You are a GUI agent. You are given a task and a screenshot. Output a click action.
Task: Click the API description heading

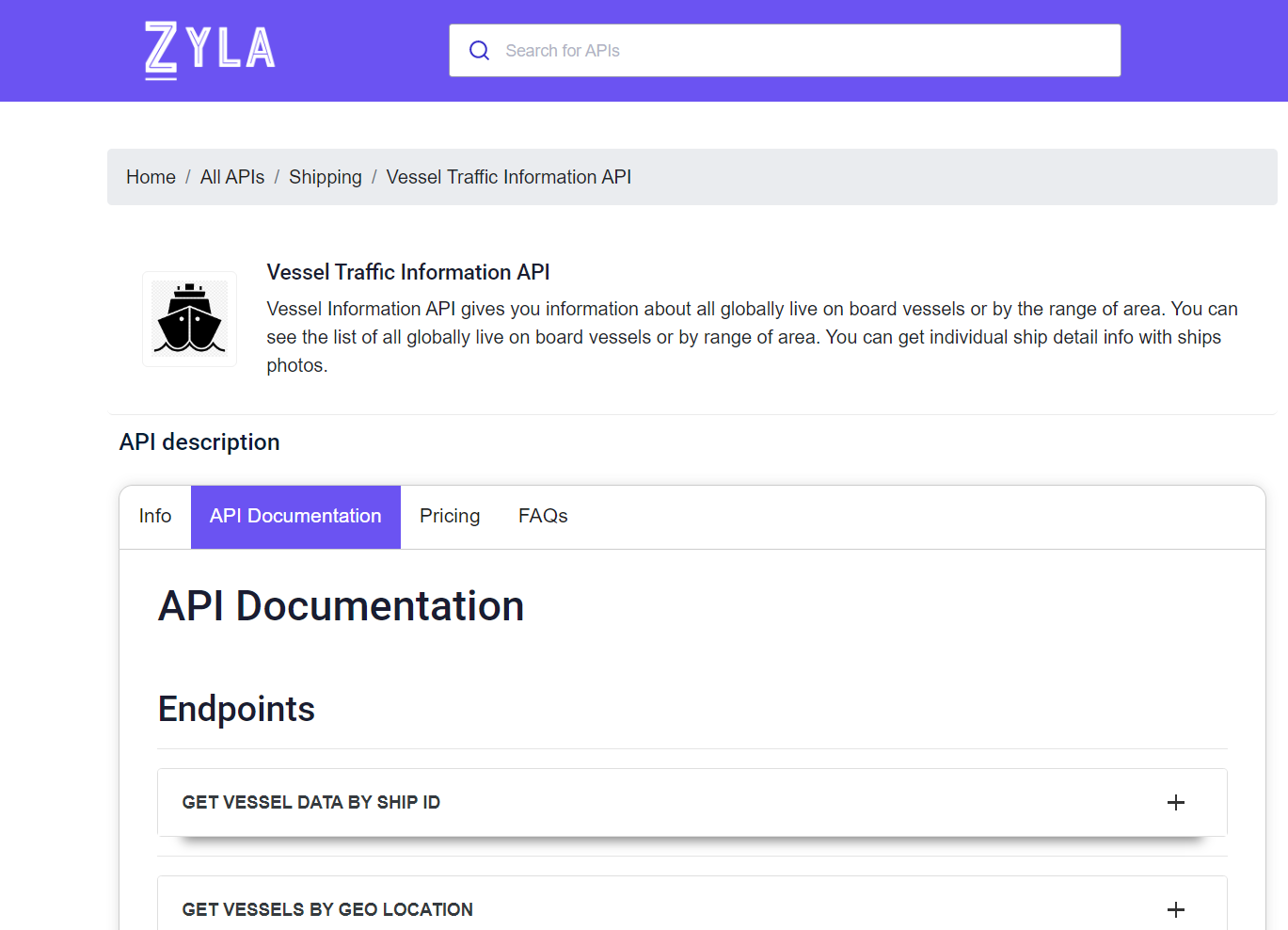tap(199, 441)
